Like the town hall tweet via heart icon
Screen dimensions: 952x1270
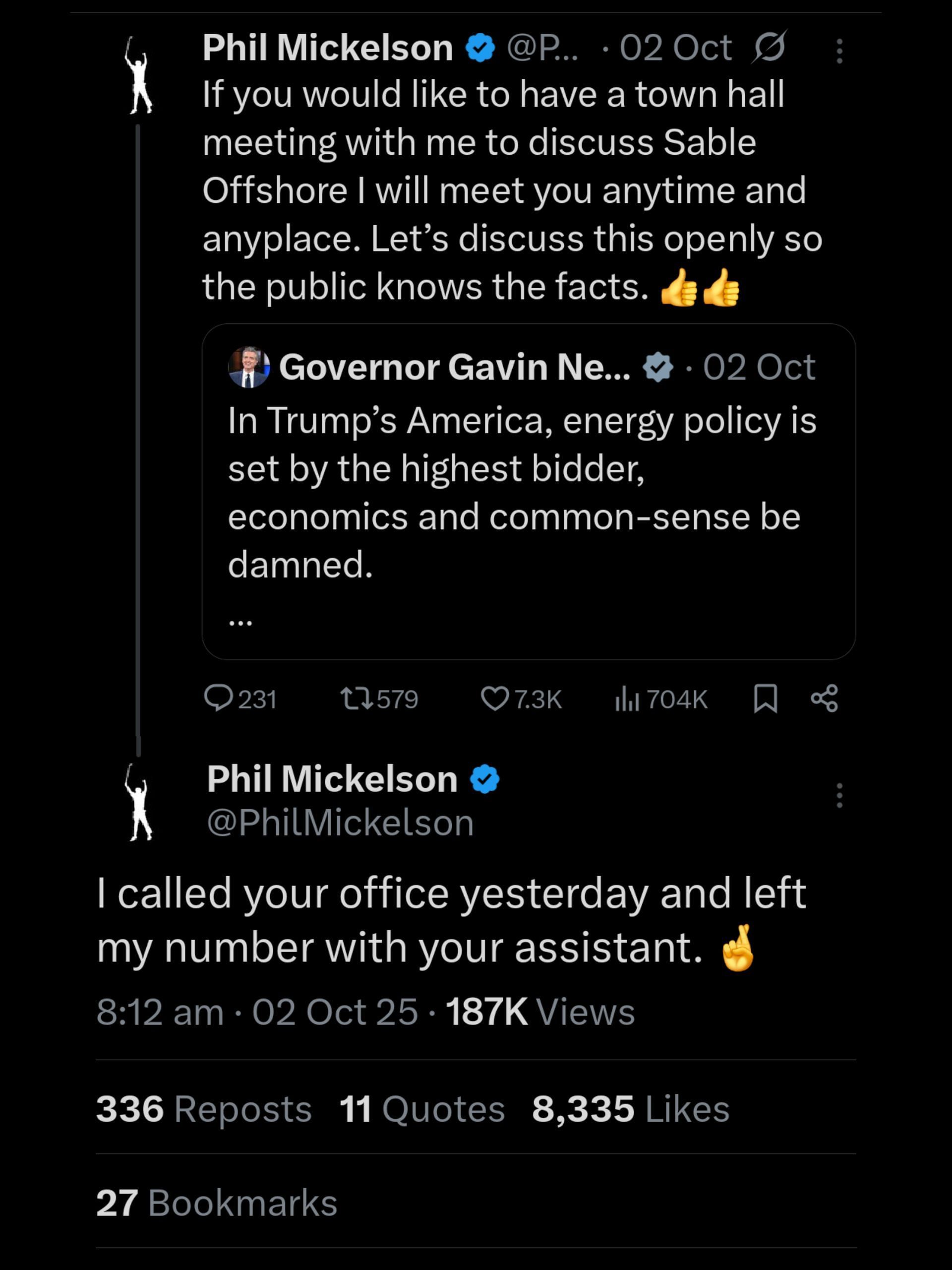(494, 698)
